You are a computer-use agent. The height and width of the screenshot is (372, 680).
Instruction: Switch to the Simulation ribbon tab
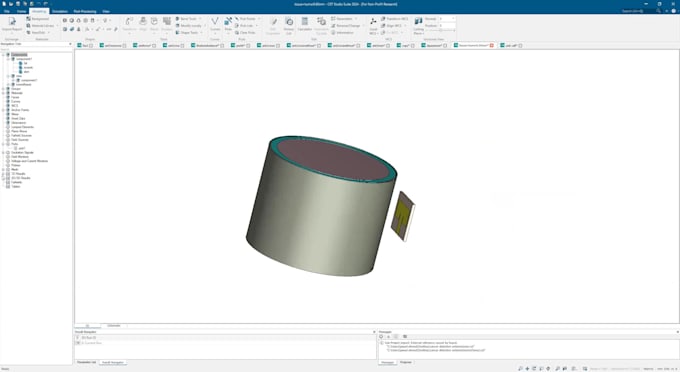coord(60,11)
